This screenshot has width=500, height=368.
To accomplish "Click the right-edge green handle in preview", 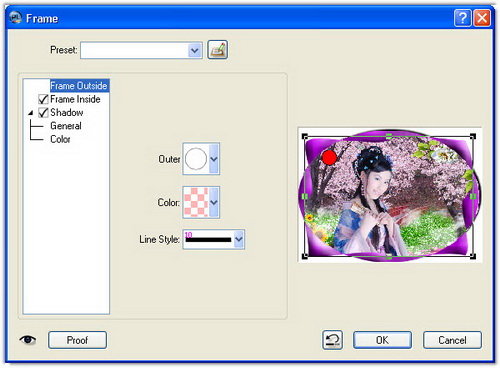I will point(473,196).
